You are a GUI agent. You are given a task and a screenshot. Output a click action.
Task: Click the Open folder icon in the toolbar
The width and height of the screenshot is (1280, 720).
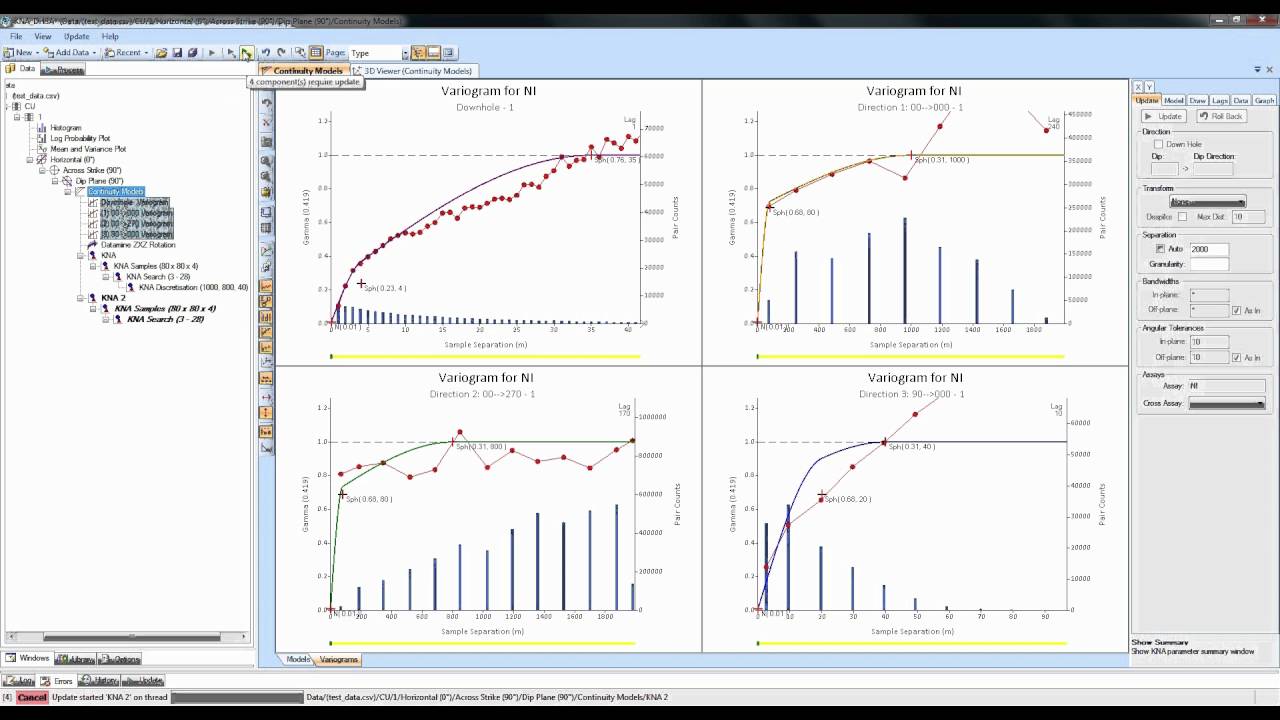(161, 52)
